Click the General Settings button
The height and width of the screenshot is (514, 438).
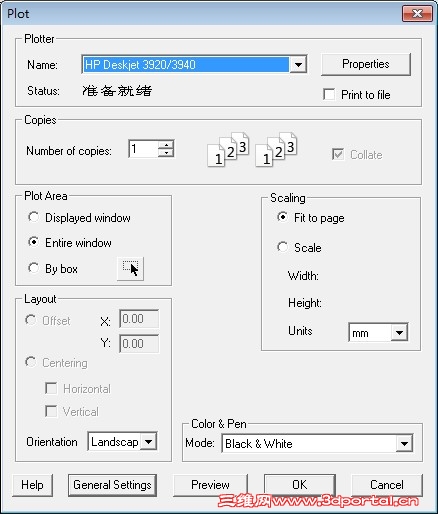pyautogui.click(x=112, y=485)
